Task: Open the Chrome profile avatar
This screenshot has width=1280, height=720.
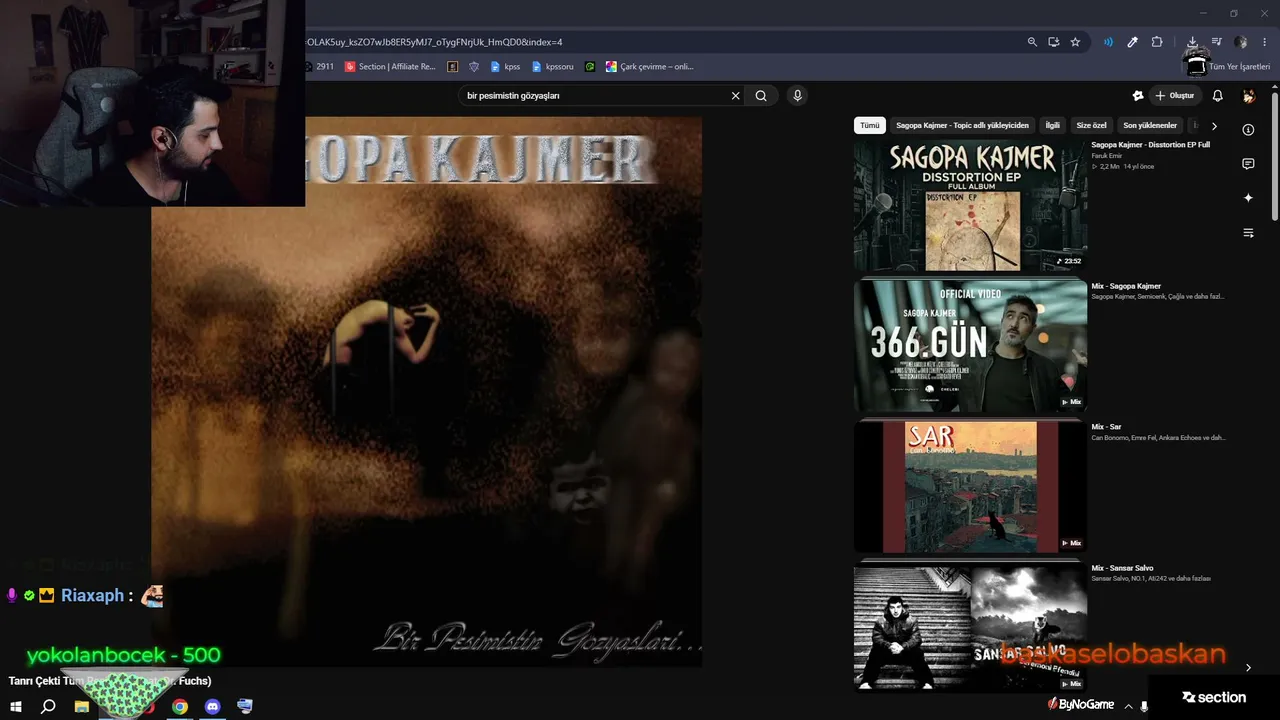Action: pyautogui.click(x=1241, y=42)
